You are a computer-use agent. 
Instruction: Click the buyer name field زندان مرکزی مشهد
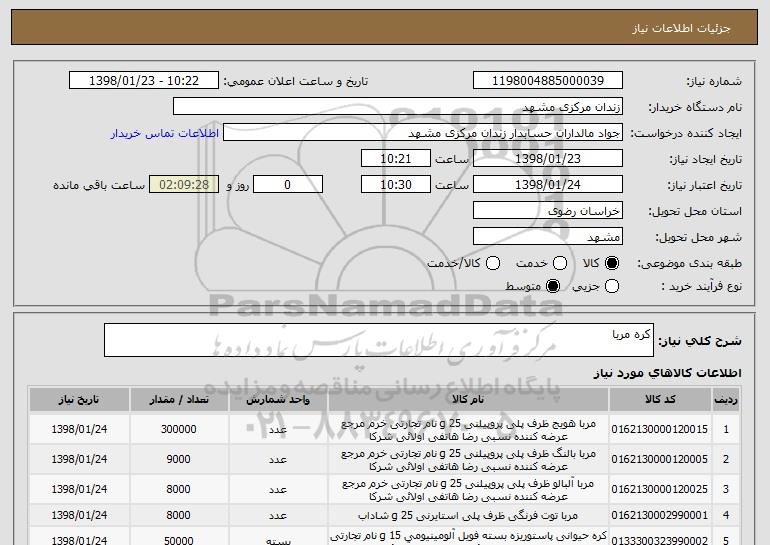(x=398, y=107)
